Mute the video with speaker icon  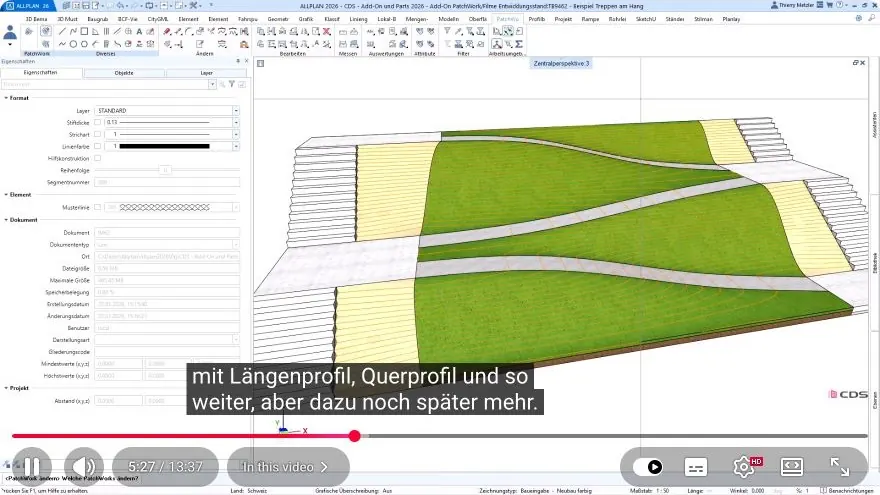(84, 467)
